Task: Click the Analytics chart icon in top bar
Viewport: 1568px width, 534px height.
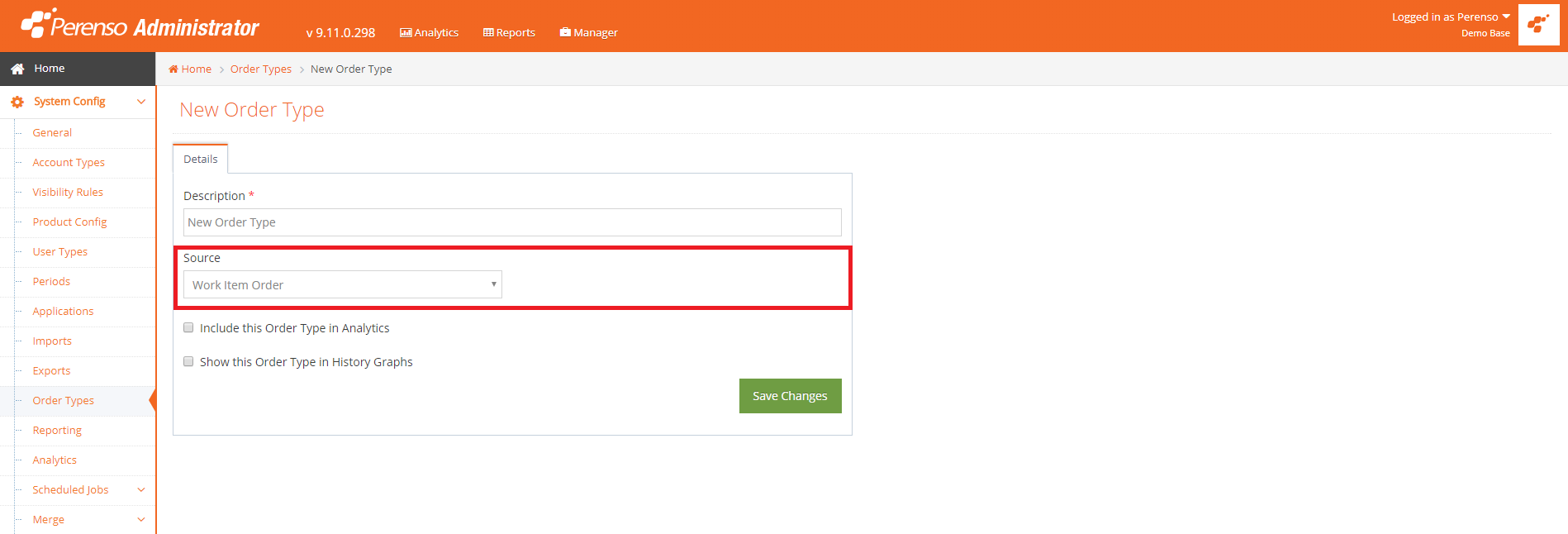Action: (x=406, y=32)
